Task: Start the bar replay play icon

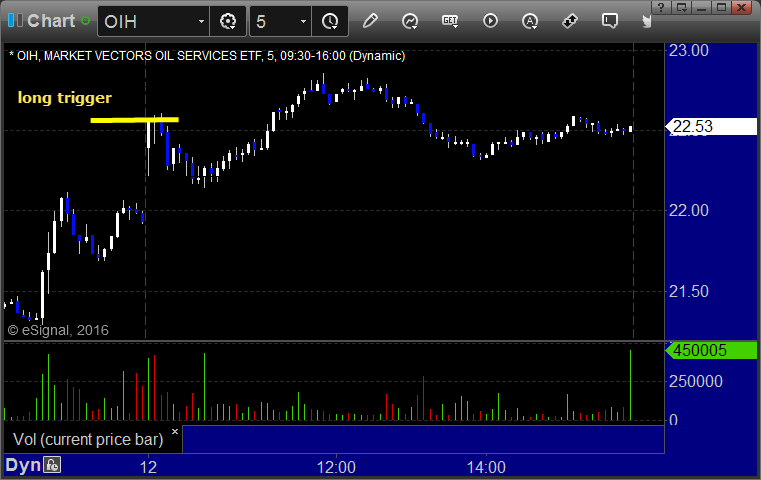Action: click(x=490, y=21)
